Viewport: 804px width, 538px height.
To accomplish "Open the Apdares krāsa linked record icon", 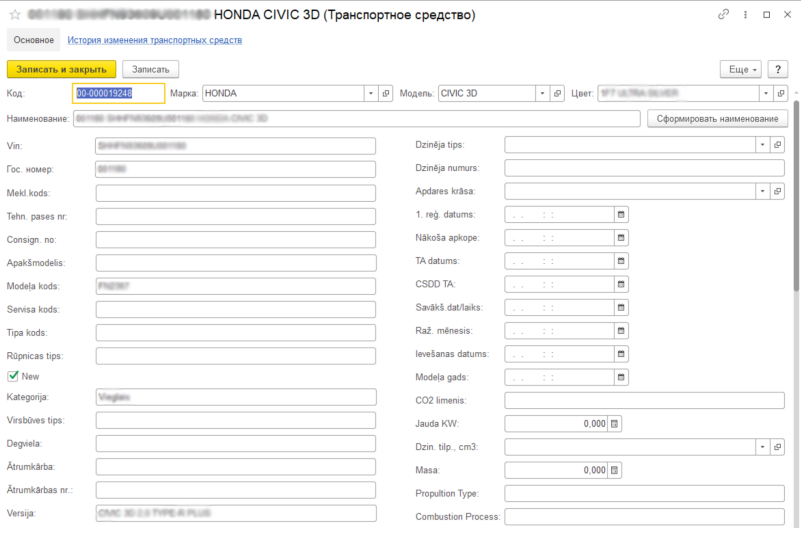I will coord(777,191).
